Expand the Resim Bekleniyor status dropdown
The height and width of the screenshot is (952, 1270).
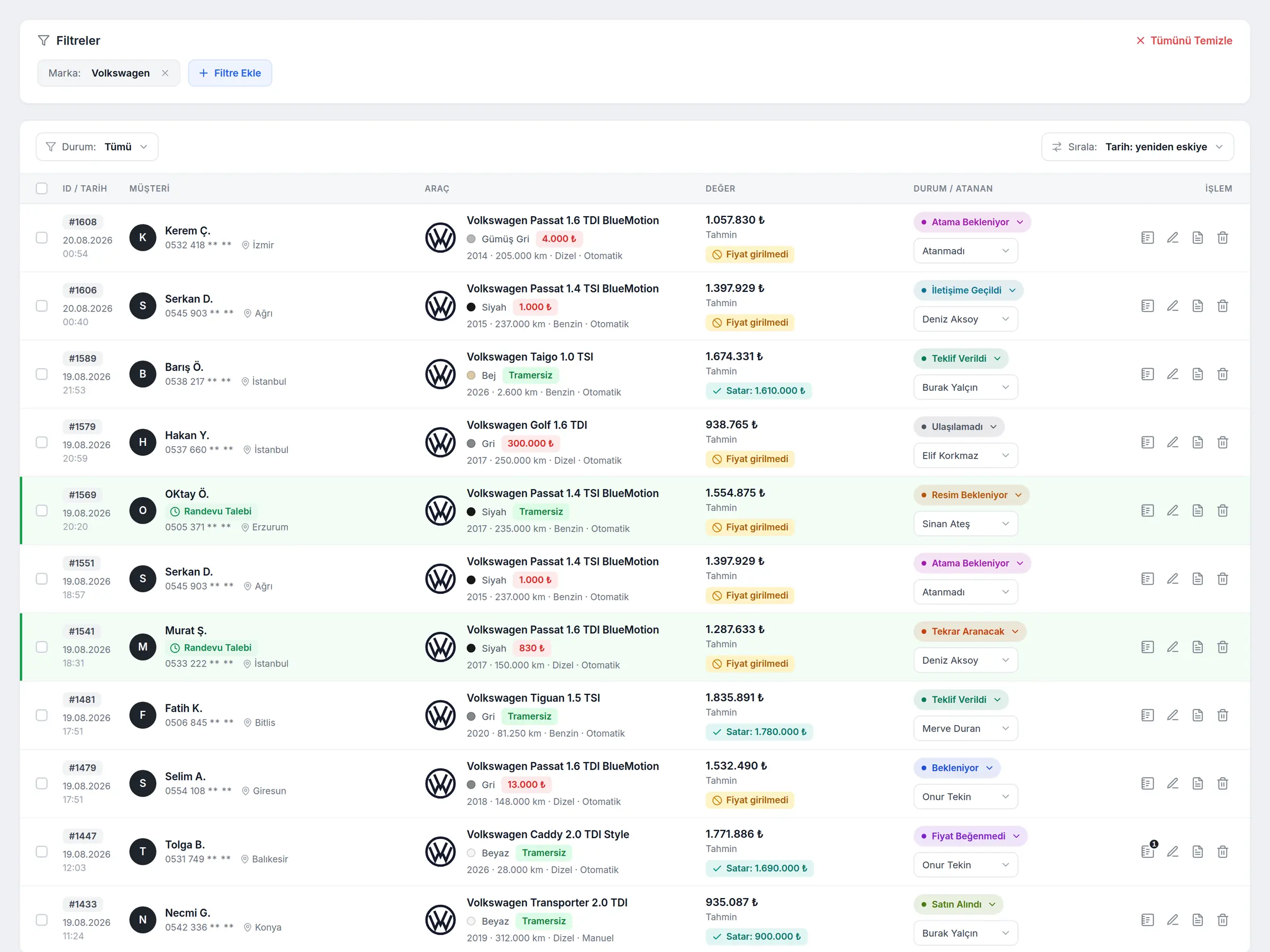(972, 495)
